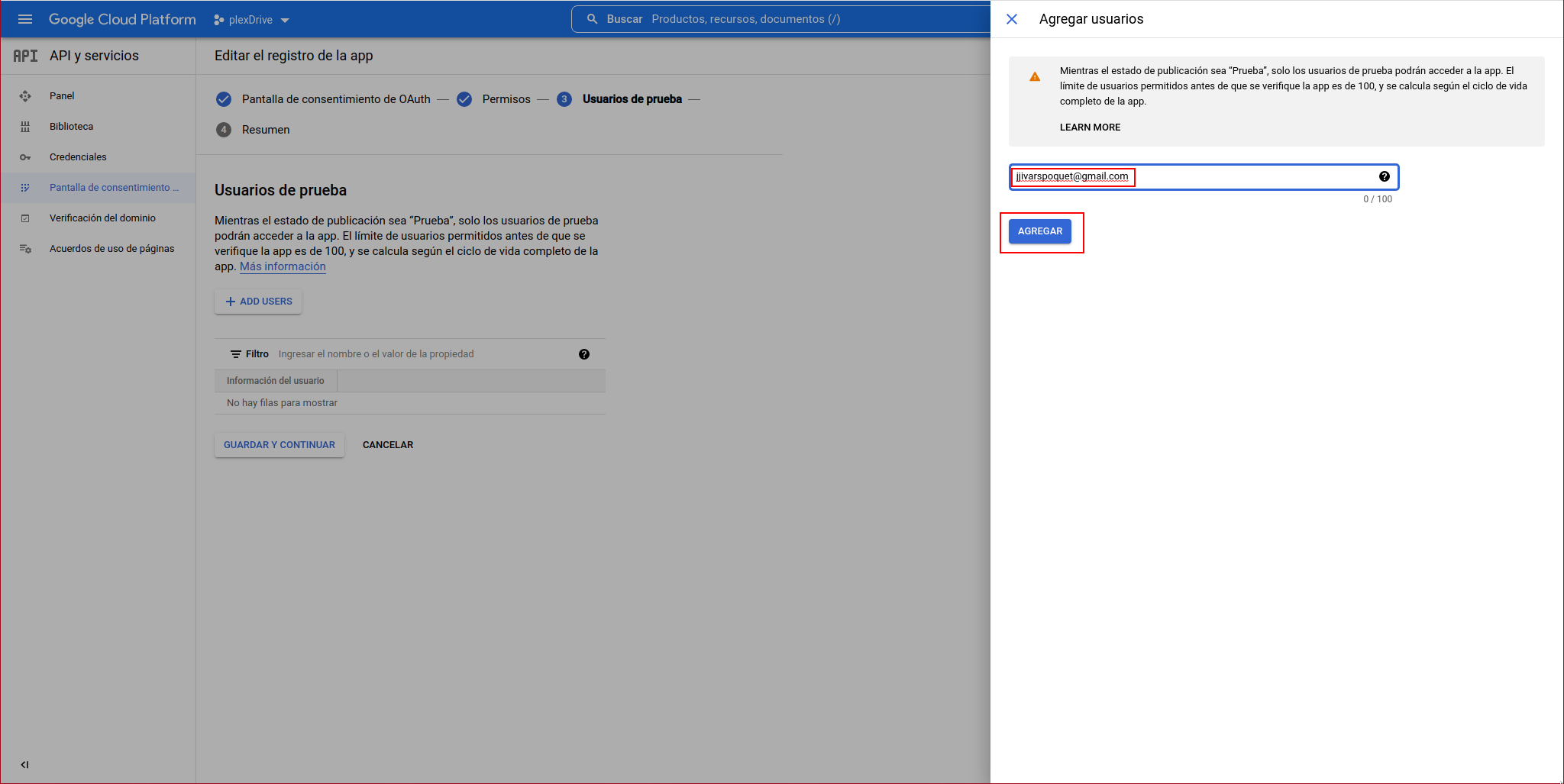
Task: Click the Credenciales key icon
Action: click(25, 157)
